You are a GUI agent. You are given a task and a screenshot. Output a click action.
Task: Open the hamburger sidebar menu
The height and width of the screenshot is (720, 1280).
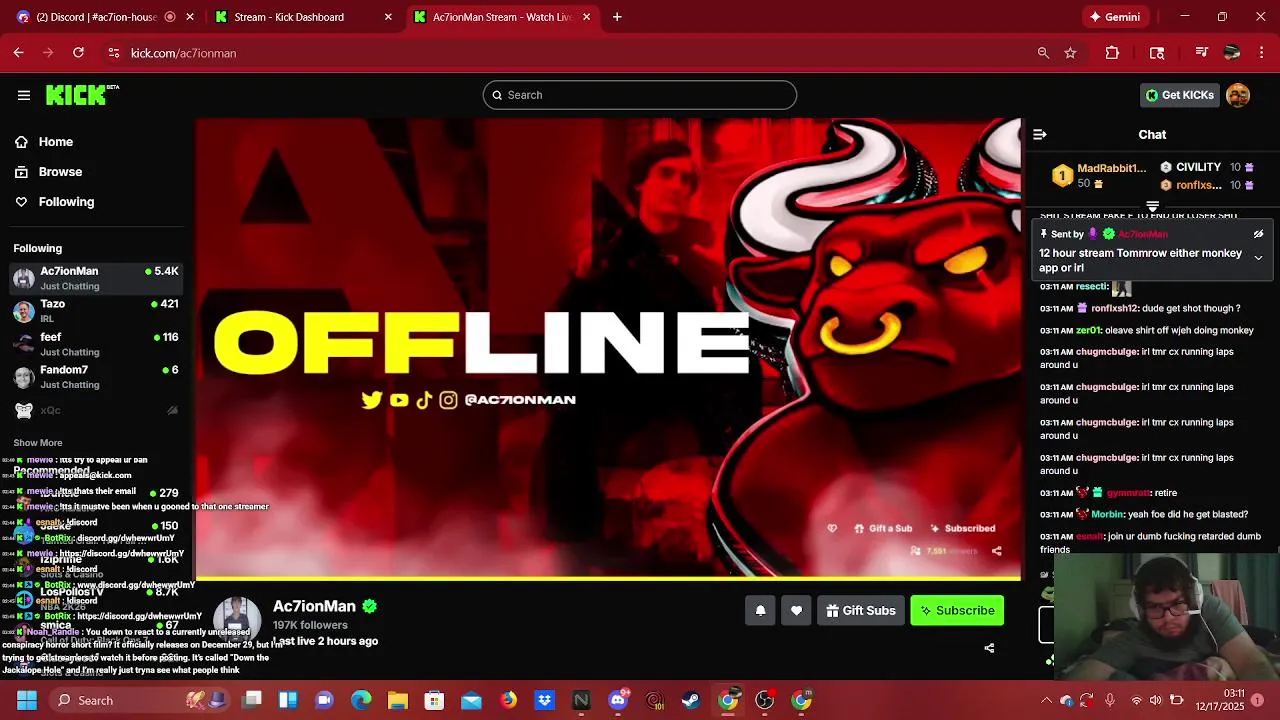point(24,95)
